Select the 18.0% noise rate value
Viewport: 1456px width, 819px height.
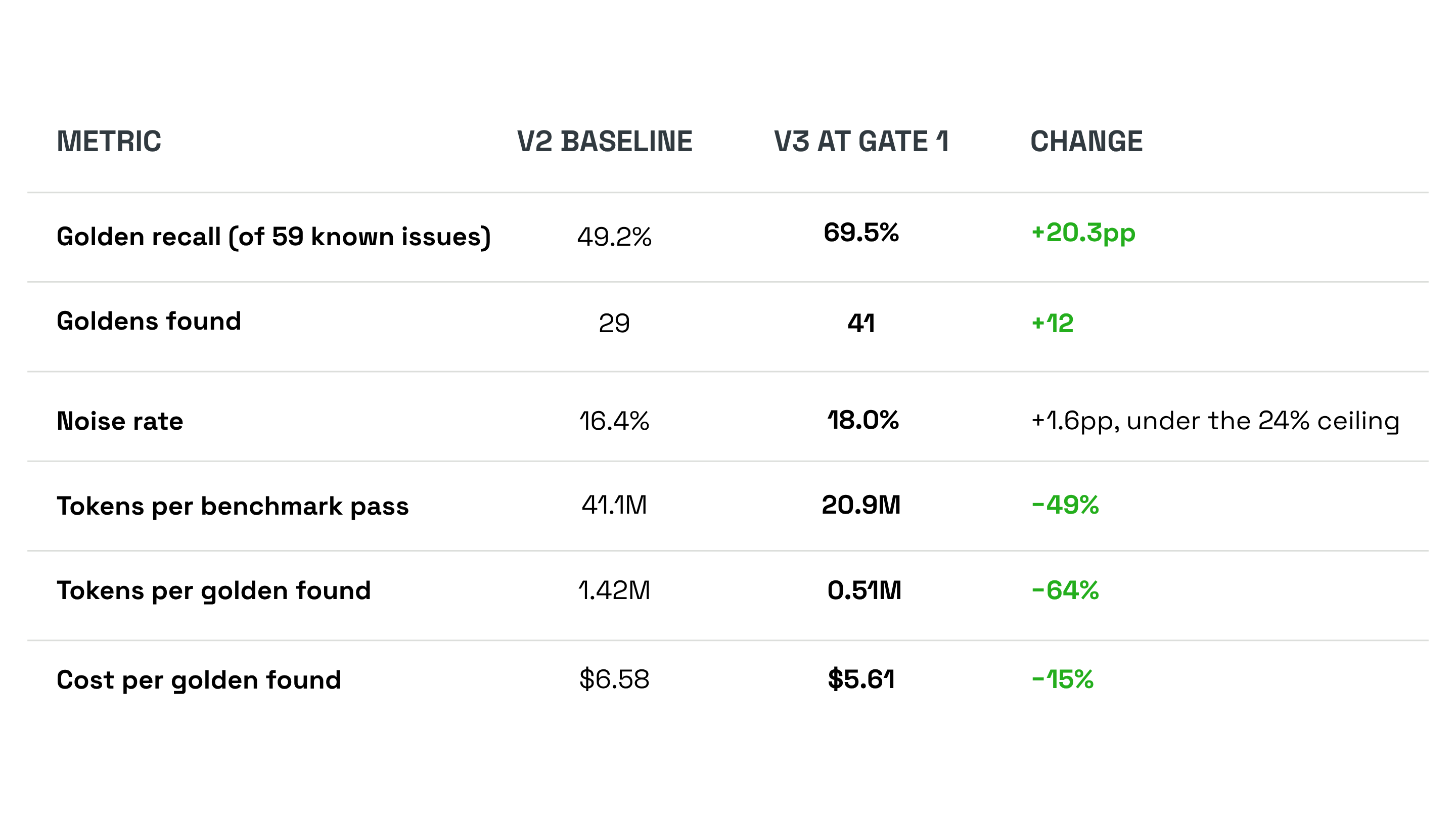862,420
